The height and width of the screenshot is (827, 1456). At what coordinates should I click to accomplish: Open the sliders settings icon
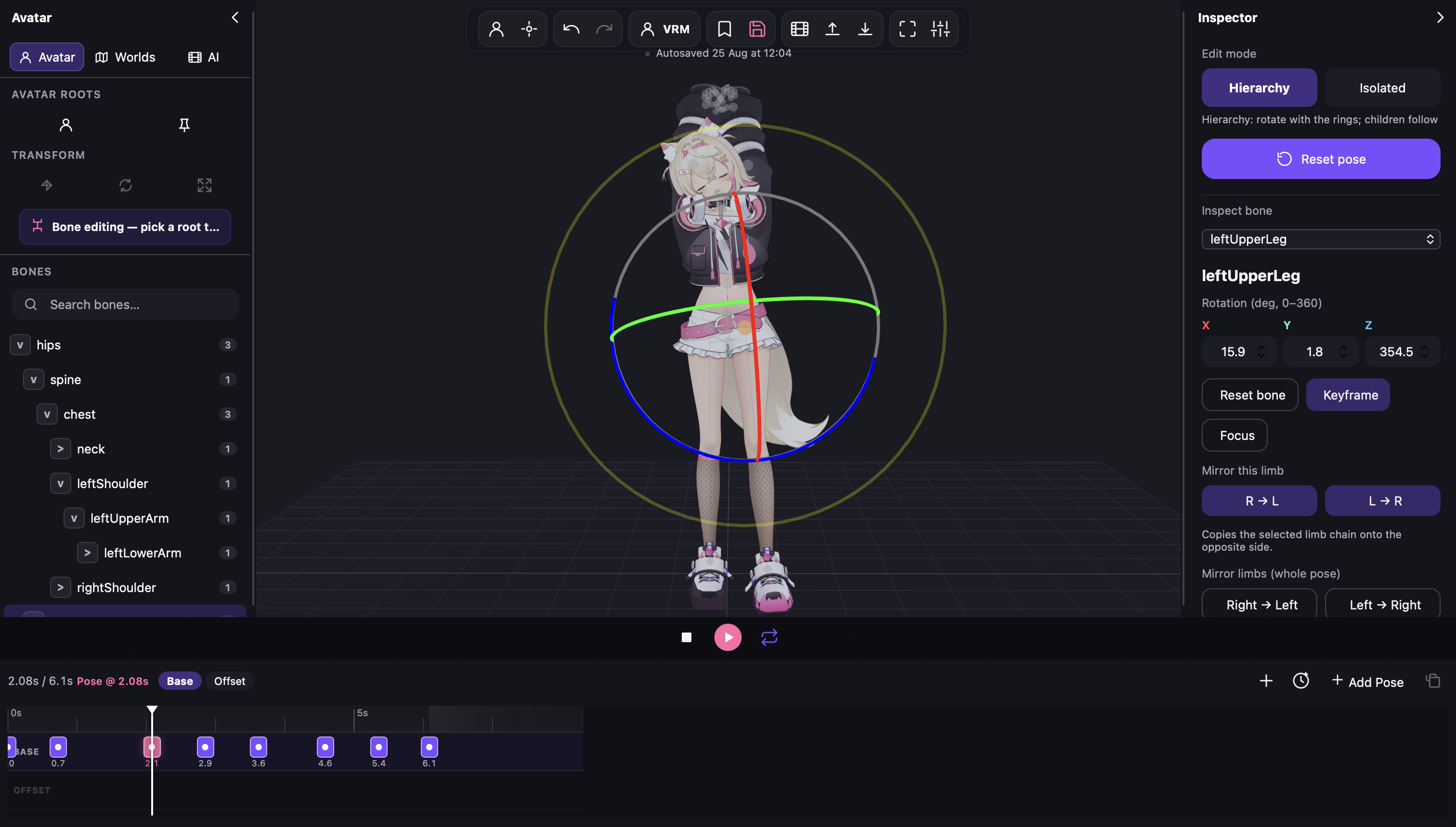[x=940, y=29]
